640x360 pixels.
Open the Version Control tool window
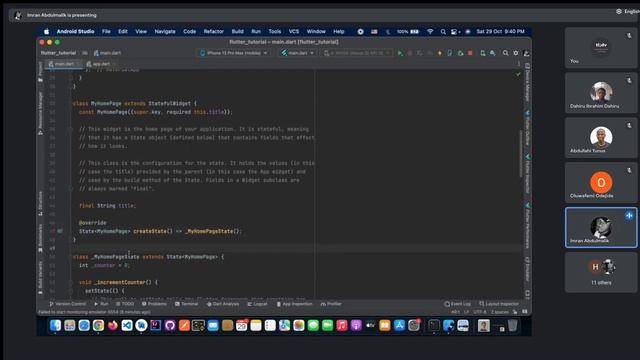point(68,304)
